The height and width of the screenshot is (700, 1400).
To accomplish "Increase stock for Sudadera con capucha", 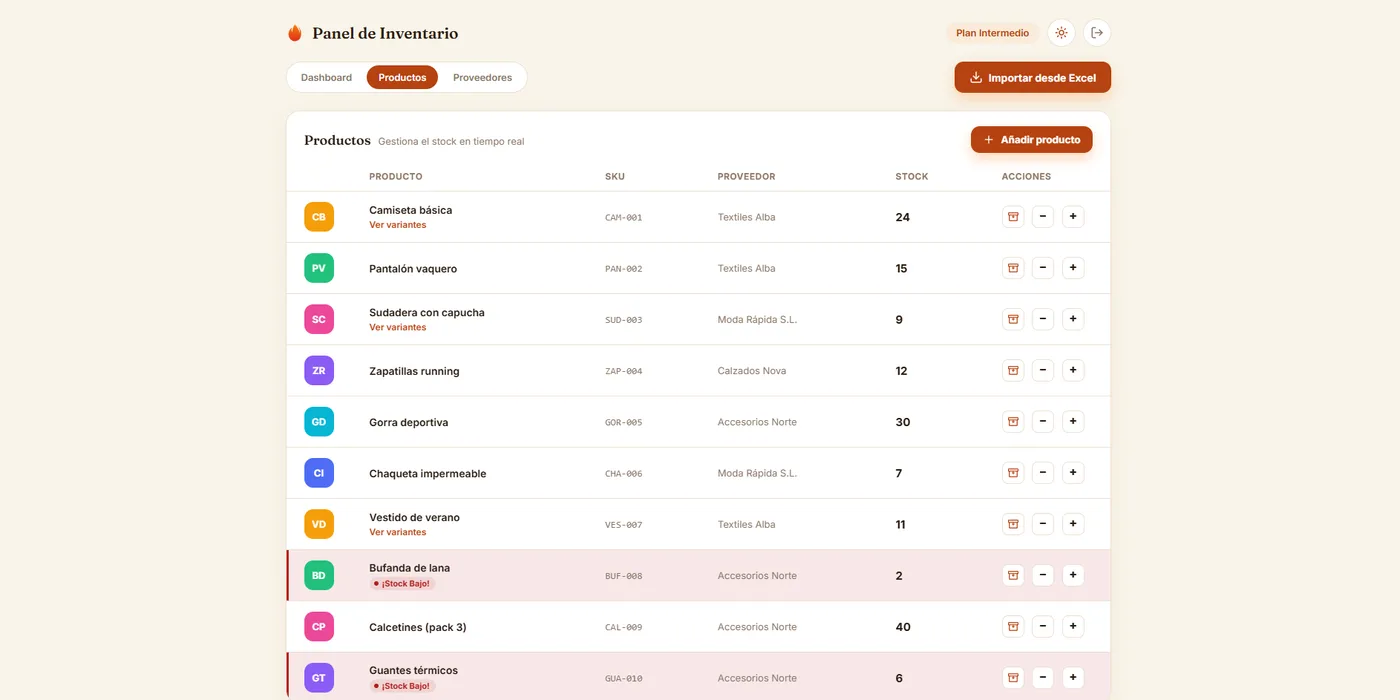I will pyautogui.click(x=1073, y=319).
